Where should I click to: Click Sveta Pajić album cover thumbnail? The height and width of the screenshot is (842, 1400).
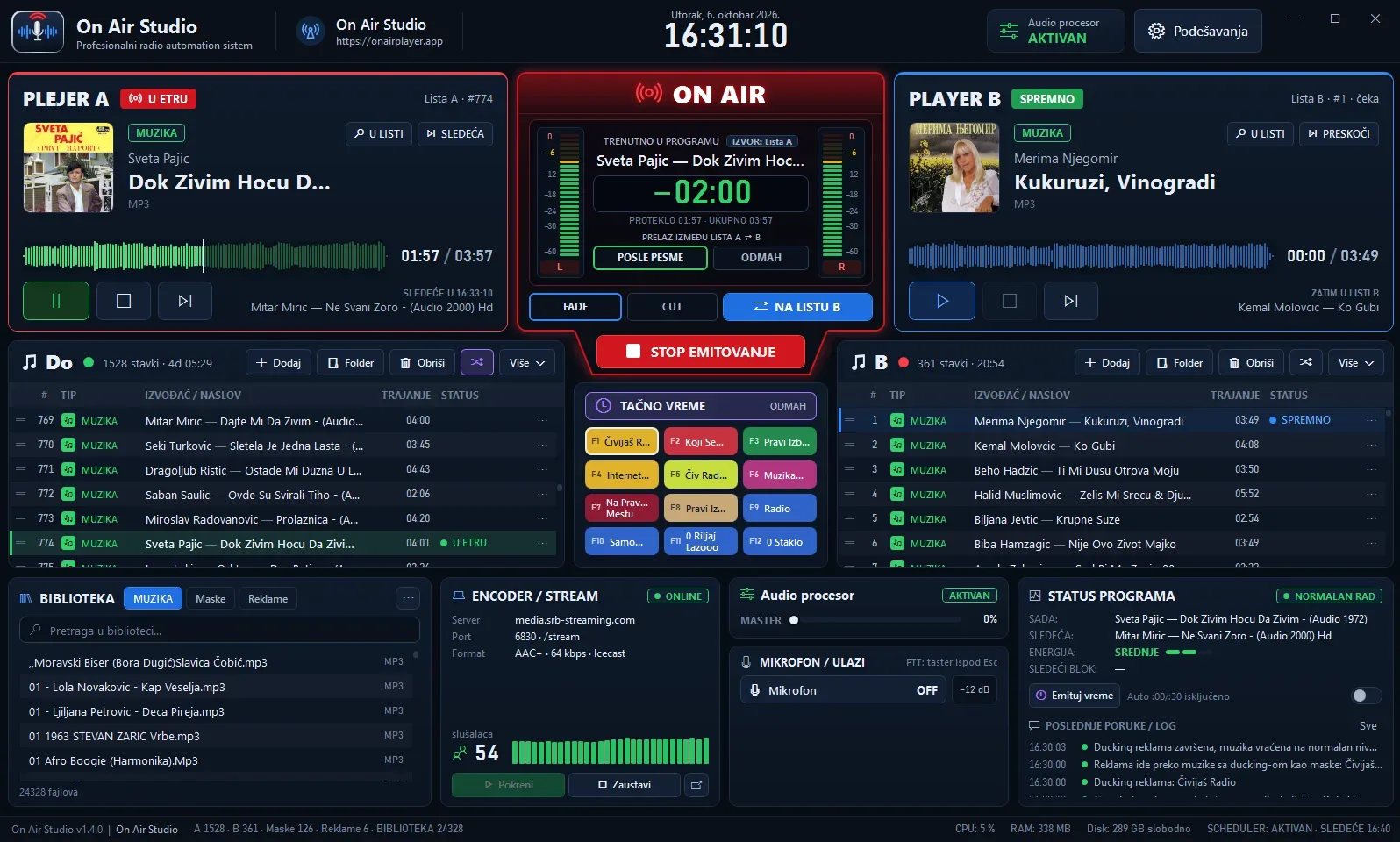click(x=68, y=168)
